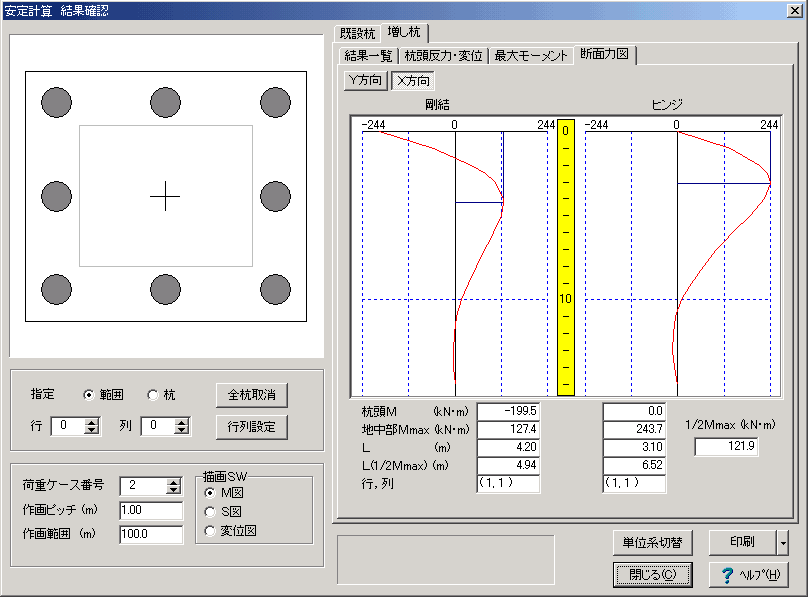This screenshot has width=808, height=597.
Task: Click the 列 number field
Action: tap(158, 426)
